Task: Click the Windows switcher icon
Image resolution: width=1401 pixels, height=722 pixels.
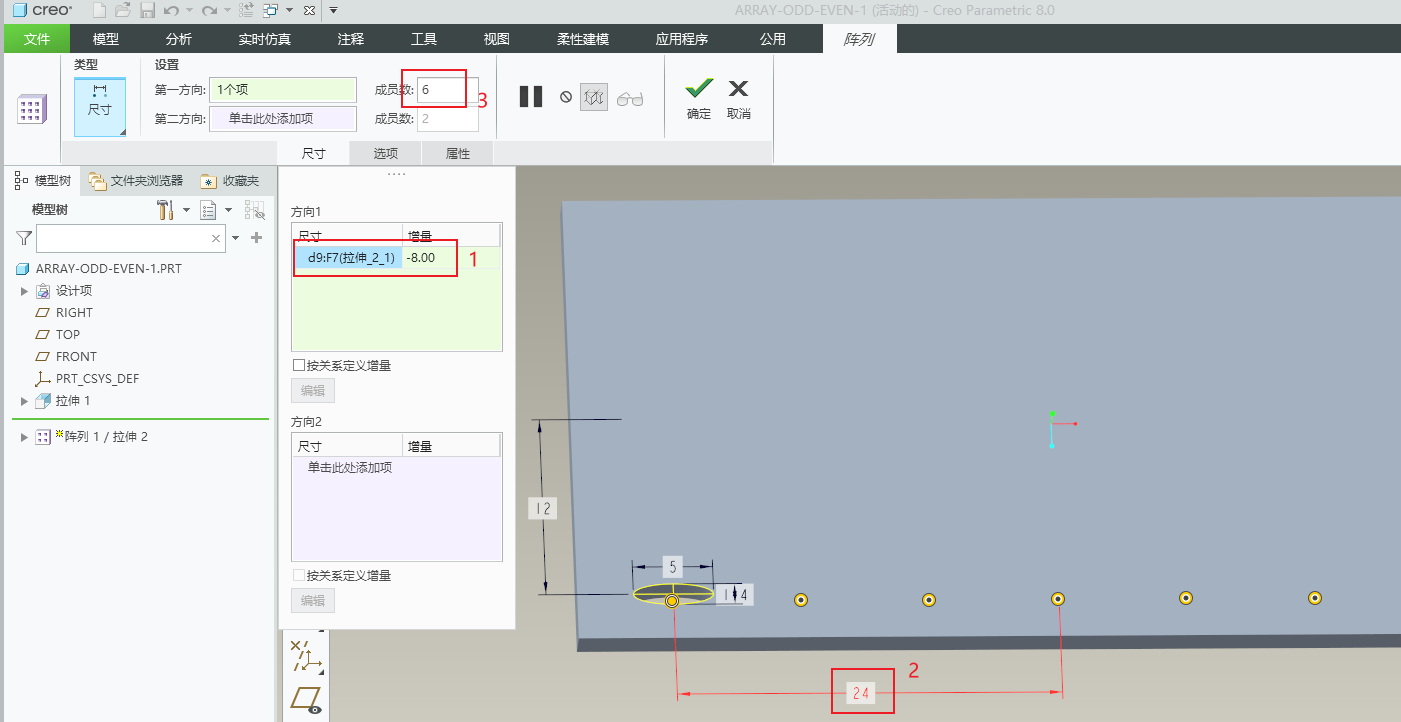Action: tap(270, 10)
